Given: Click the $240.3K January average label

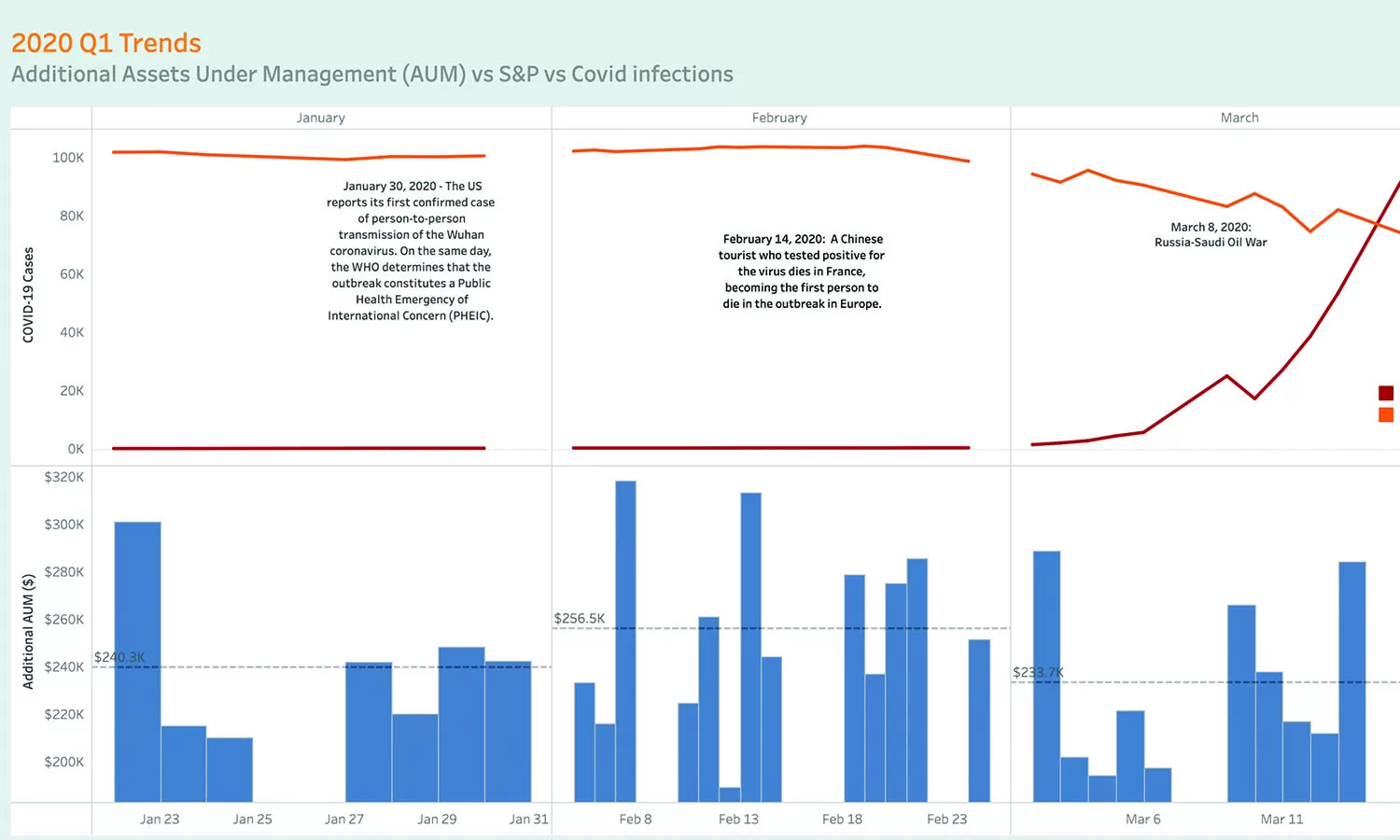Looking at the screenshot, I should click(x=119, y=657).
